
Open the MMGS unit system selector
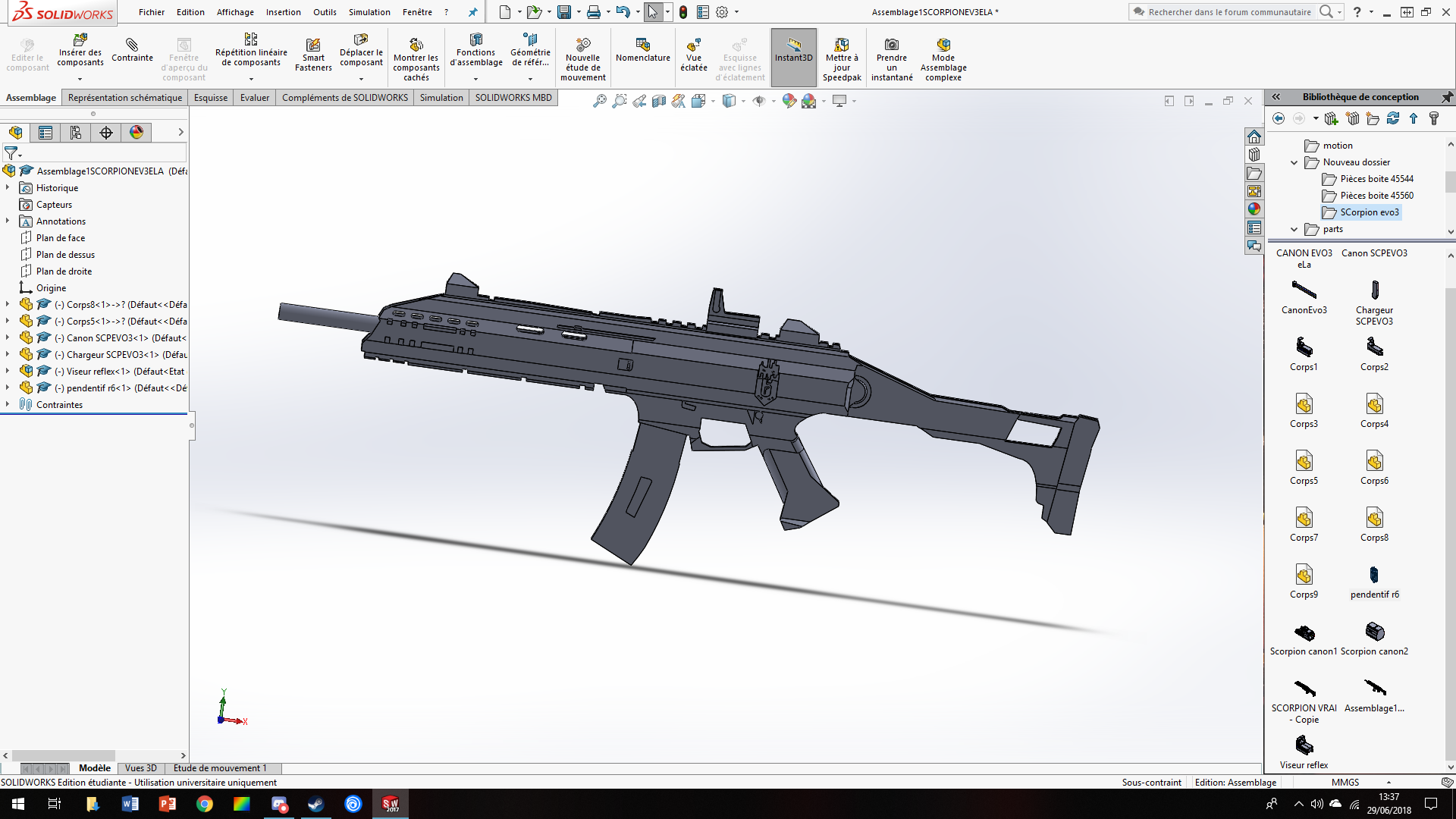pyautogui.click(x=1345, y=782)
